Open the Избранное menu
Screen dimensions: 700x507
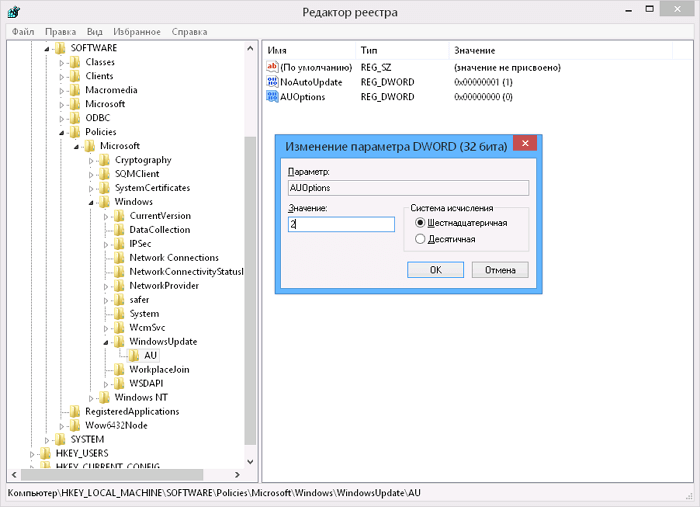point(140,32)
